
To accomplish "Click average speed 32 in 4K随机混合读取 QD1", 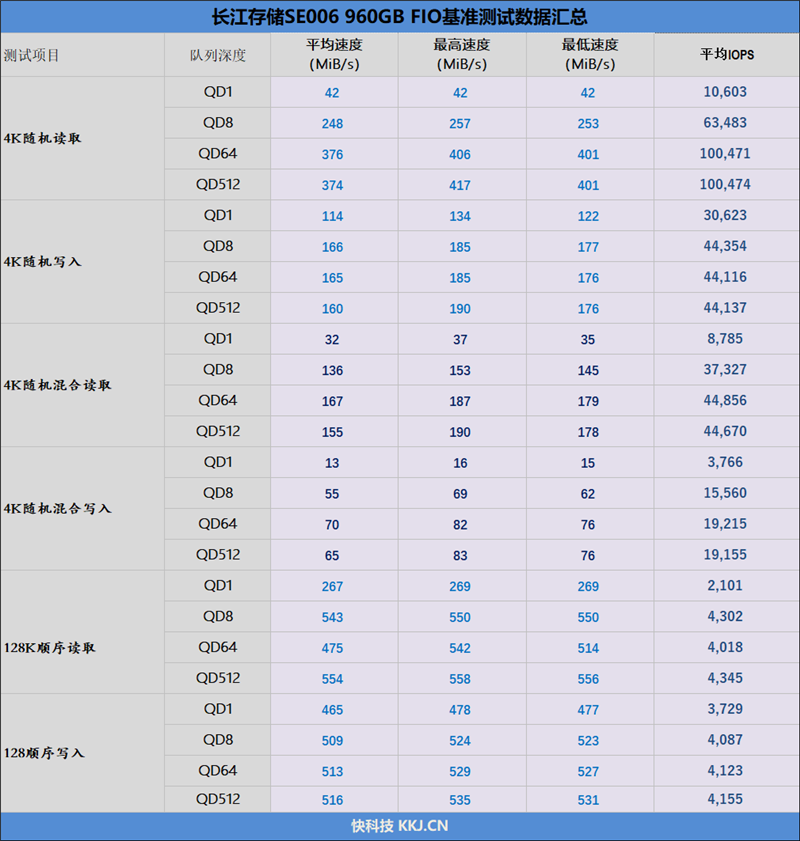I will click(332, 340).
